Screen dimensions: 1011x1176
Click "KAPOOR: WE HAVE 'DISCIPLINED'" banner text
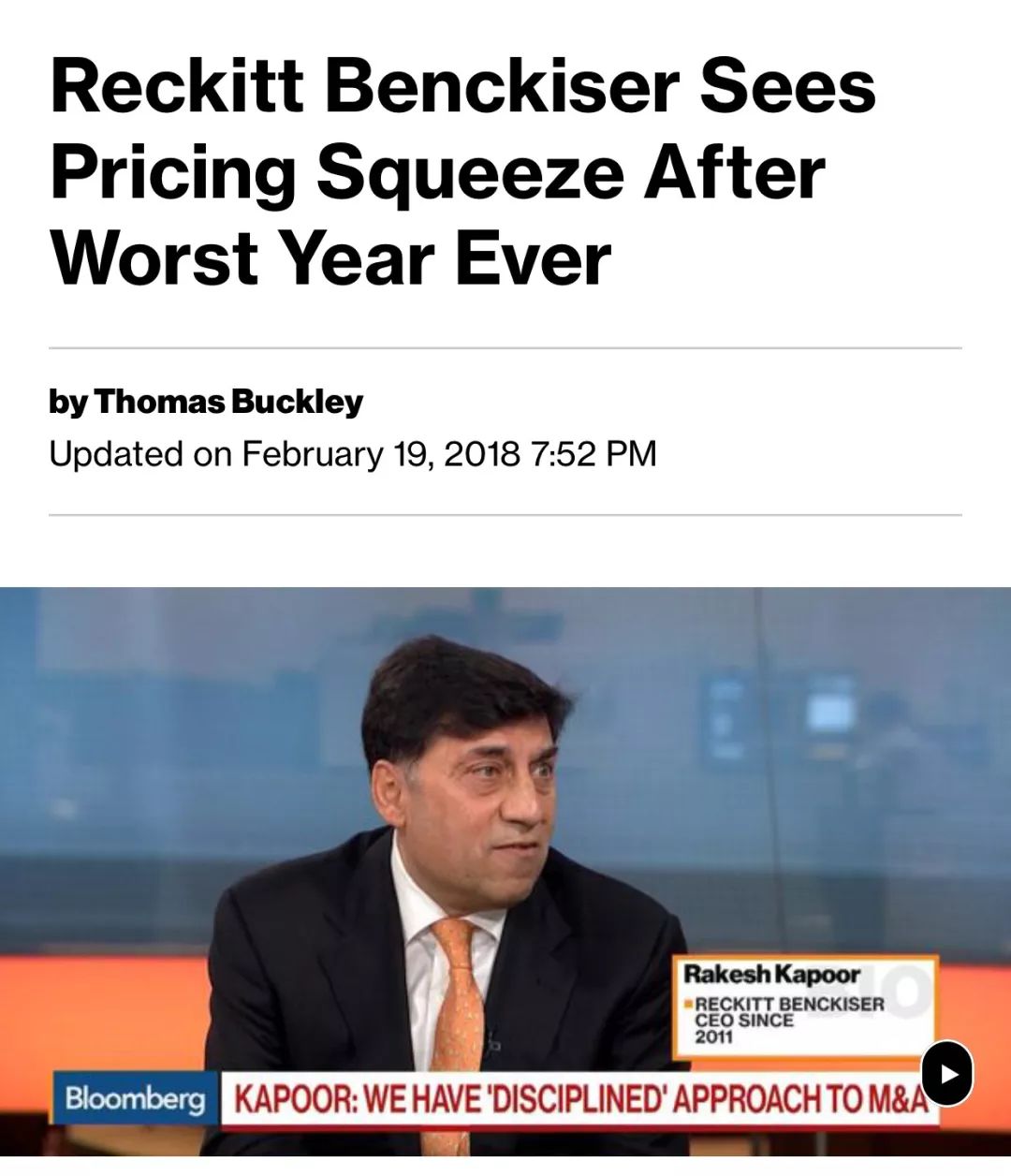[449, 1099]
